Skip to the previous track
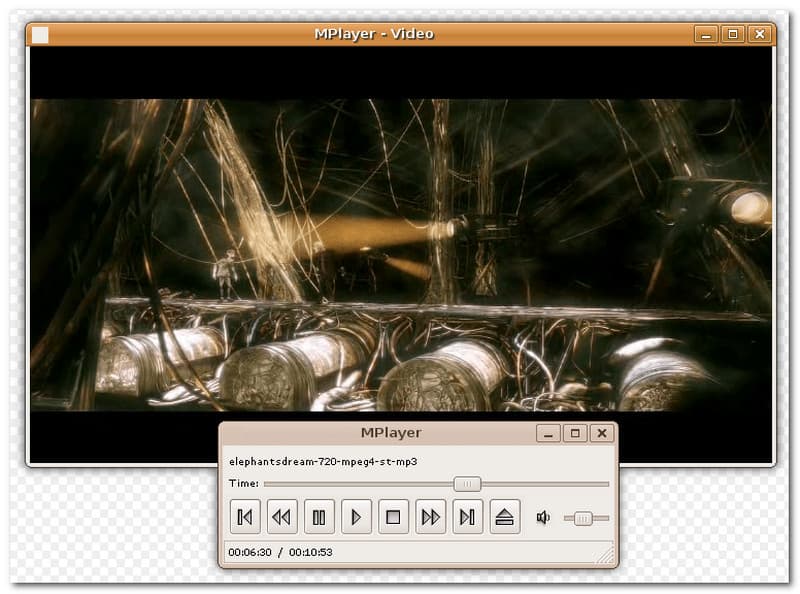This screenshot has height=594, width=800. (x=245, y=517)
